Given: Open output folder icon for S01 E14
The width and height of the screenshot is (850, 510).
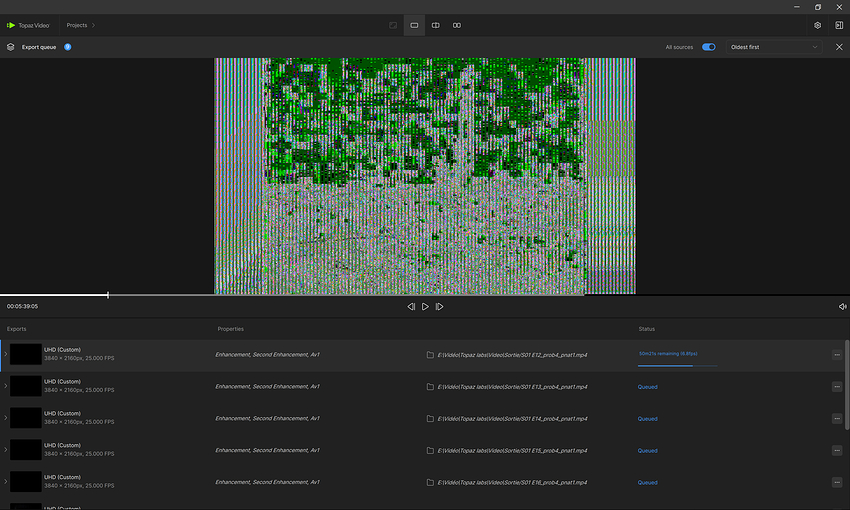Looking at the screenshot, I should click(430, 418).
